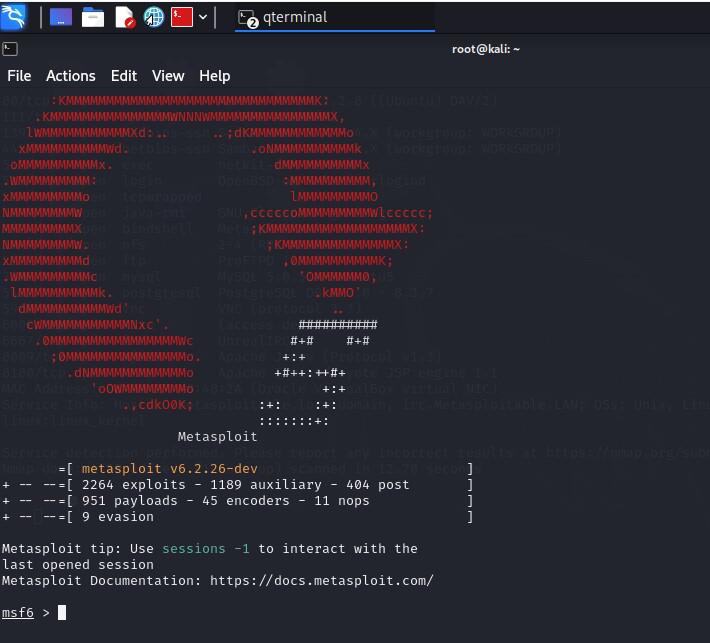Click the 'last opened session' tip line
This screenshot has width=710, height=643.
(77, 565)
